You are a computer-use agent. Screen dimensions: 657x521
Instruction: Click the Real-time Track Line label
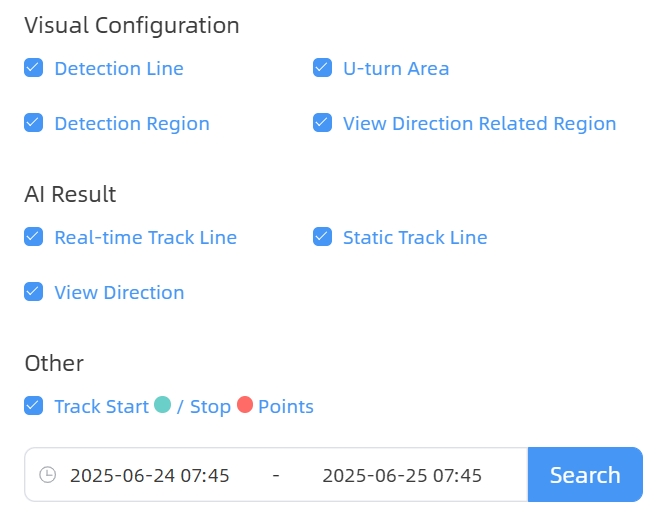pos(145,238)
